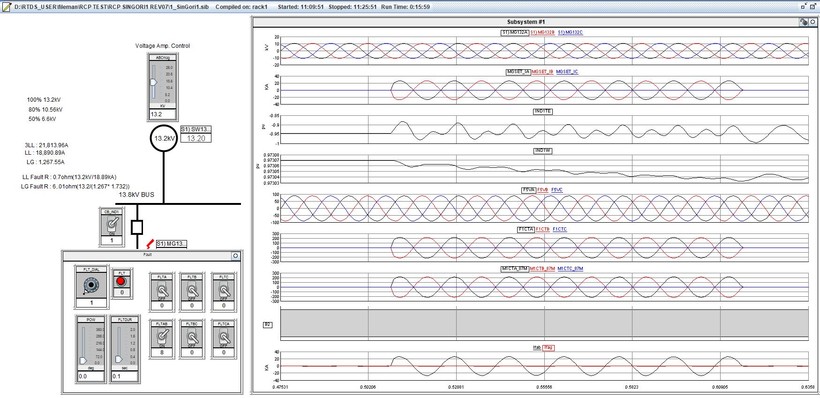The height and width of the screenshot is (398, 820).
Task: Flip the CB_INDI breaker switch
Action: pos(112,225)
